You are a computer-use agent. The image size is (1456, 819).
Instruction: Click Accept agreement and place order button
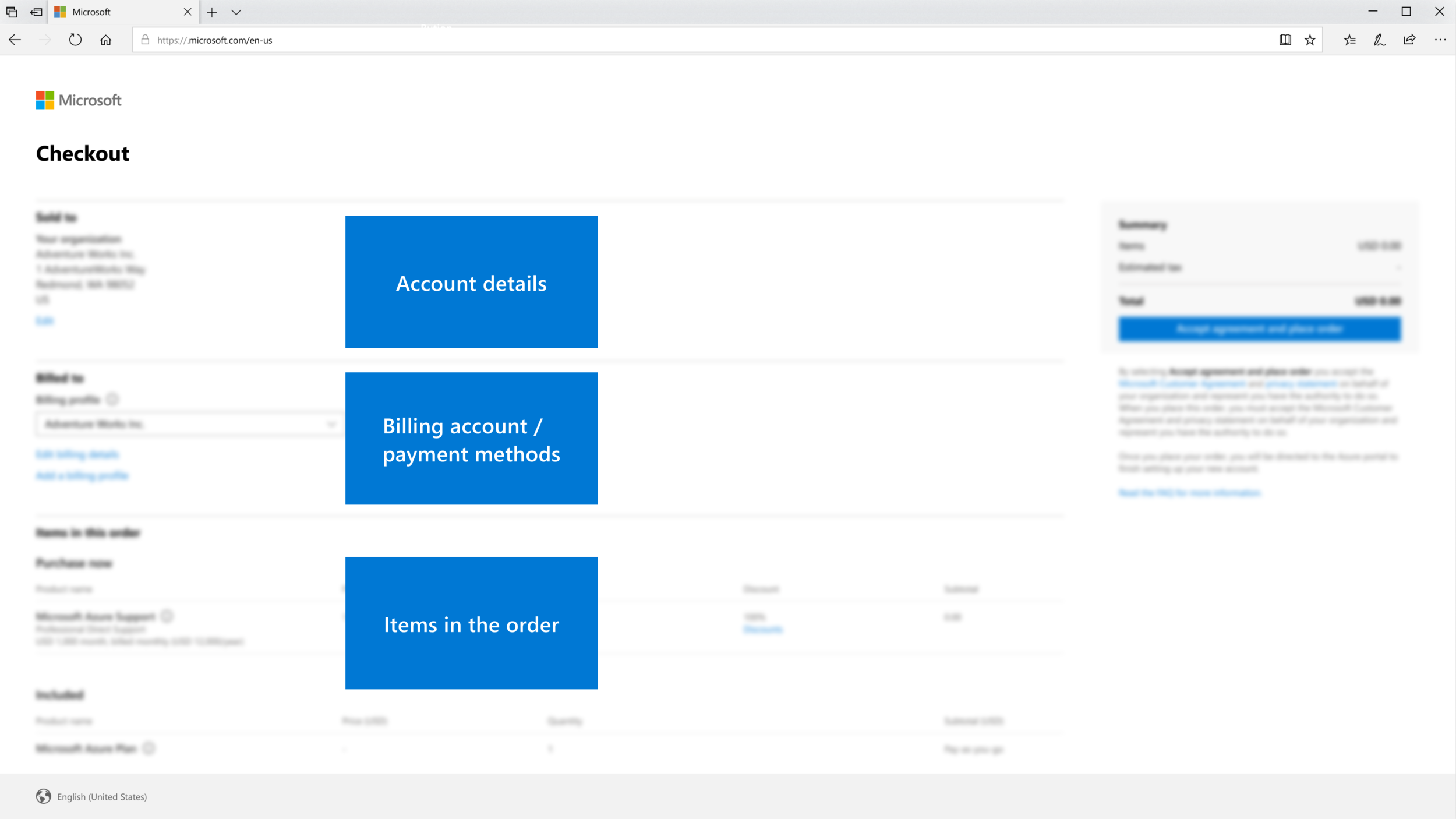point(1259,329)
